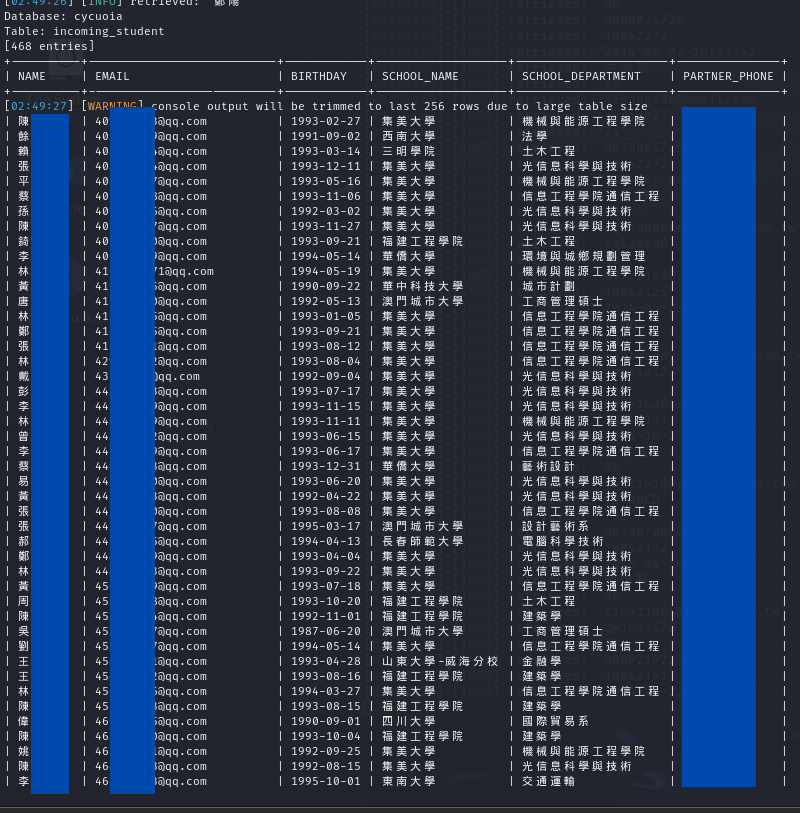Click the NAME column header
The image size is (800, 813).
[x=32, y=77]
